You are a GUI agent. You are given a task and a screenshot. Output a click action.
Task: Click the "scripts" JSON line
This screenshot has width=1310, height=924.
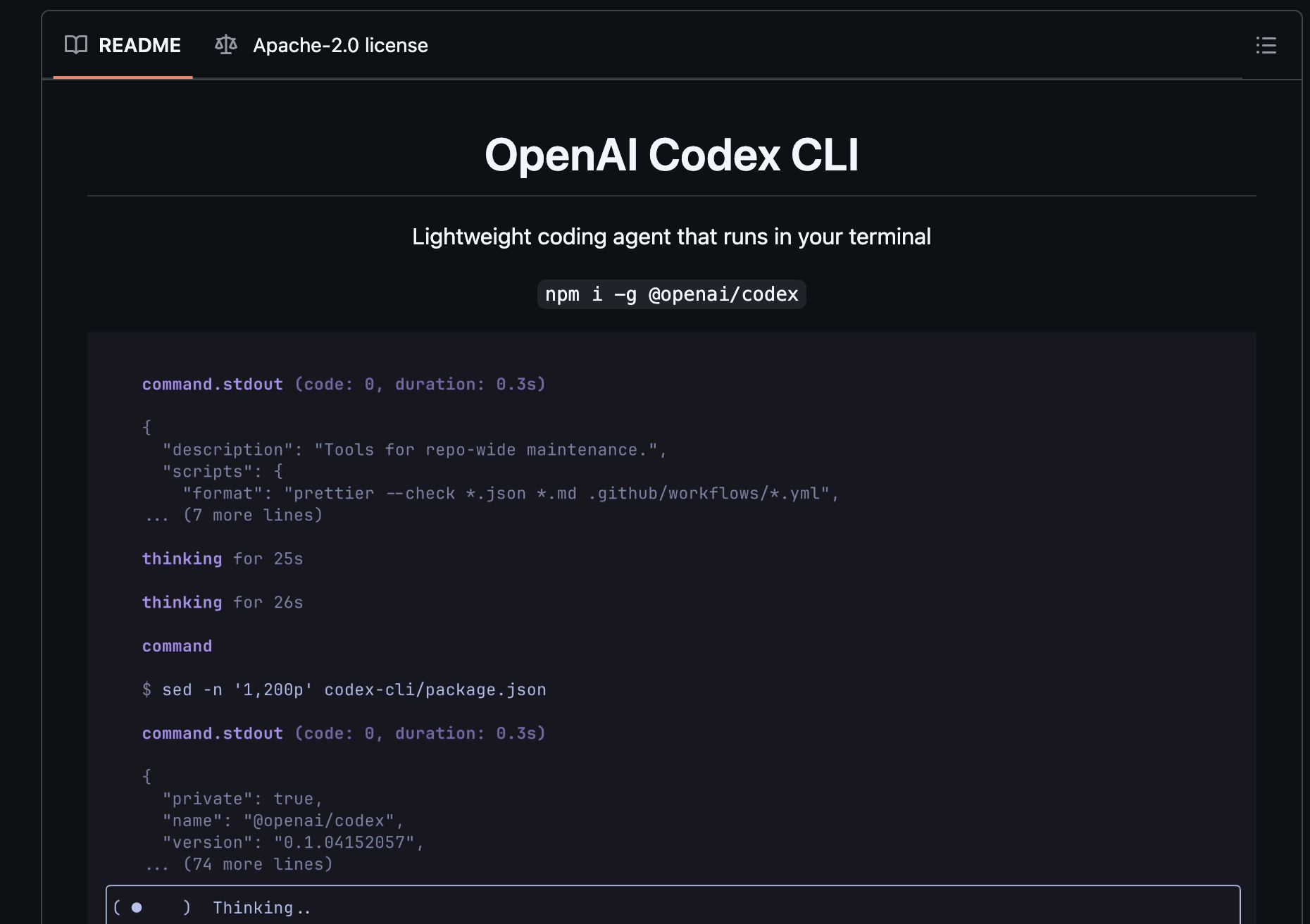click(223, 472)
